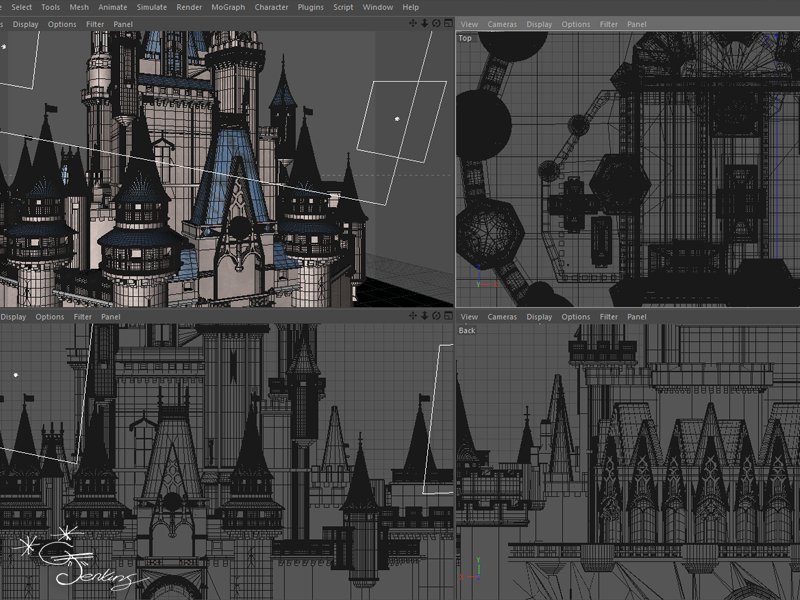Screen dimensions: 800x600
Task: Open Display menu of the perspective viewport
Action: pyautogui.click(x=26, y=24)
